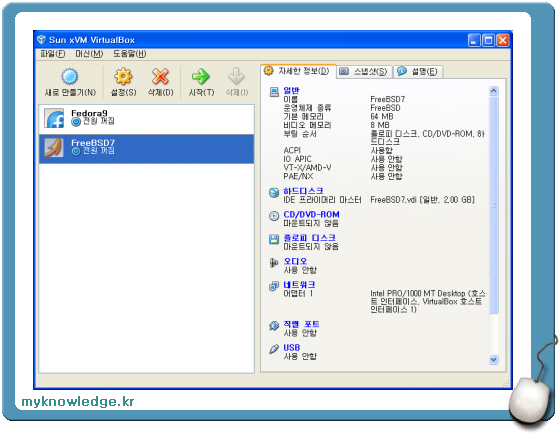Click the details pane vertical scrollbar thumb

pos(494,205)
